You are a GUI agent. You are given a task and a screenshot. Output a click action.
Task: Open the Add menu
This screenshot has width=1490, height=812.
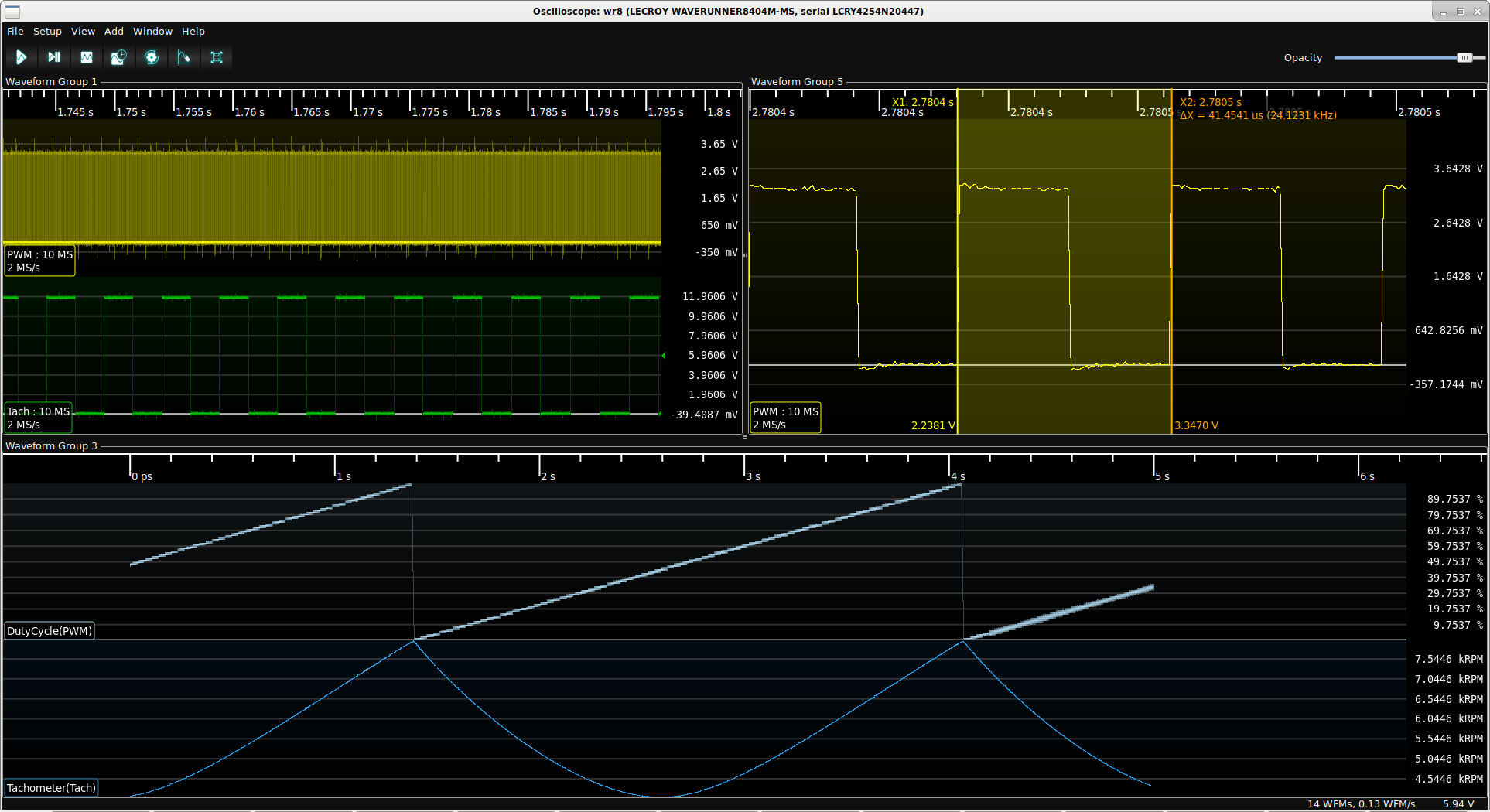point(114,32)
